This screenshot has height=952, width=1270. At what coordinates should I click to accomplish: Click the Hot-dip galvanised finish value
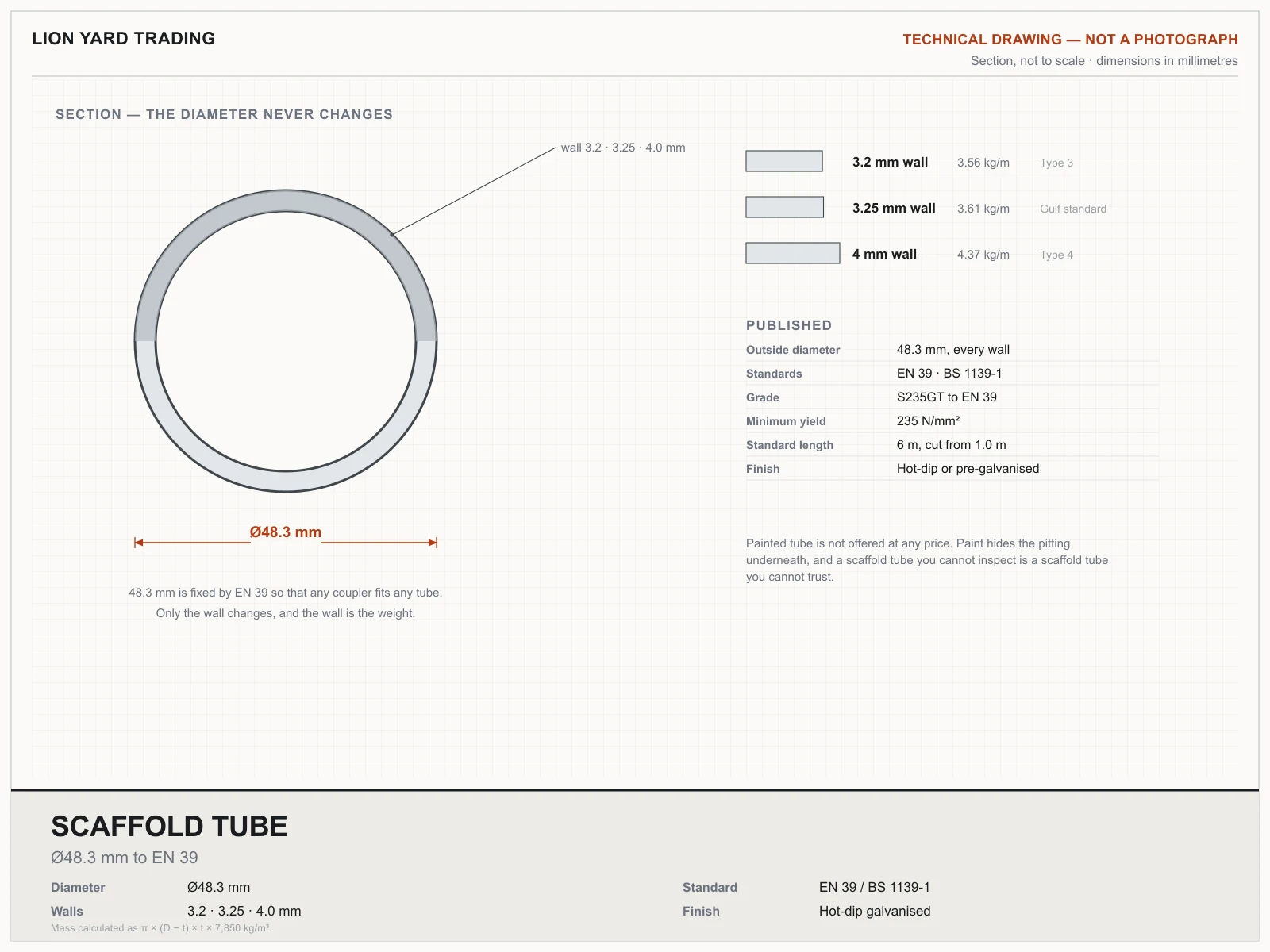[875, 911]
